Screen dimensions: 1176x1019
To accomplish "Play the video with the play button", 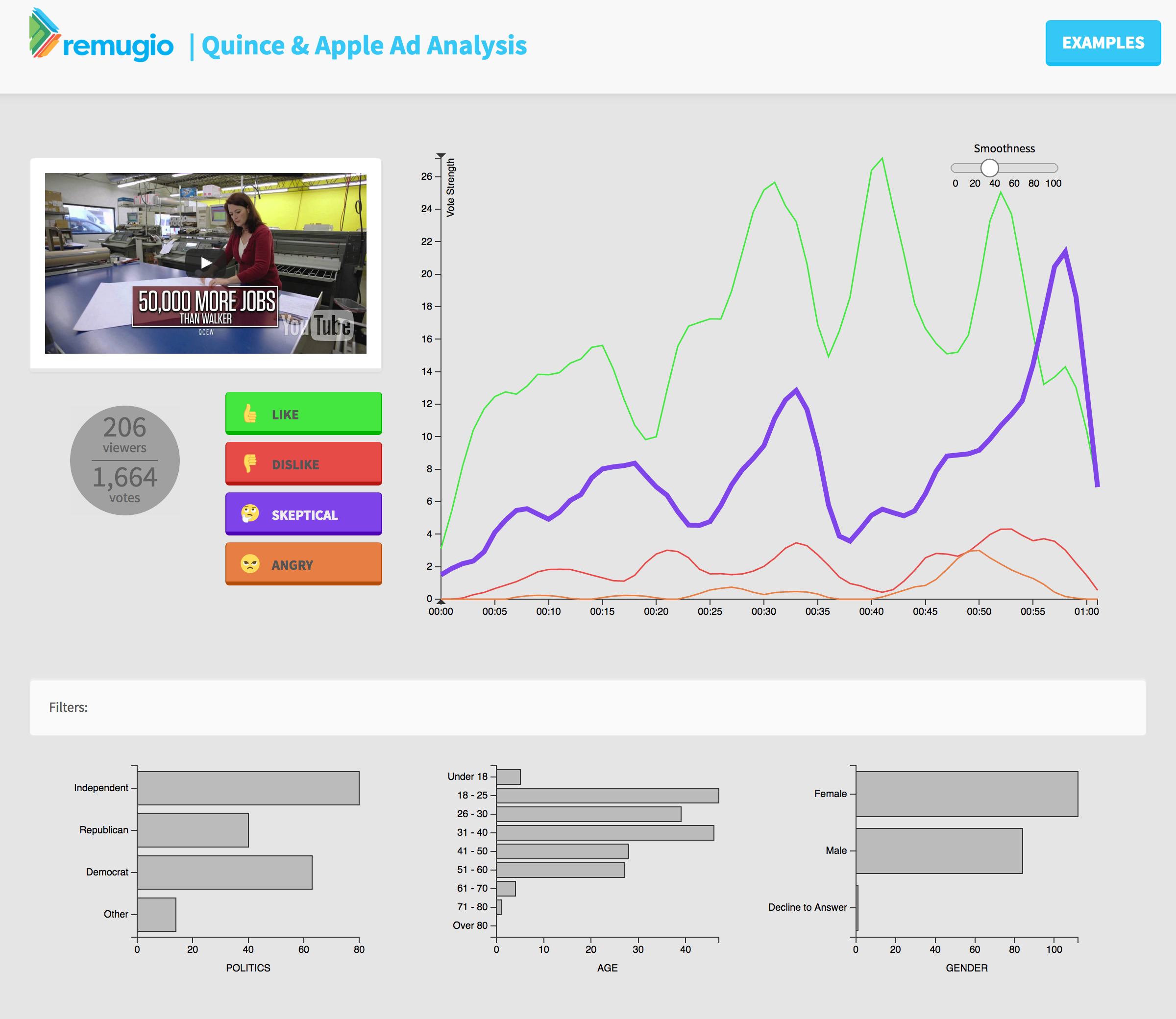I will click(206, 263).
